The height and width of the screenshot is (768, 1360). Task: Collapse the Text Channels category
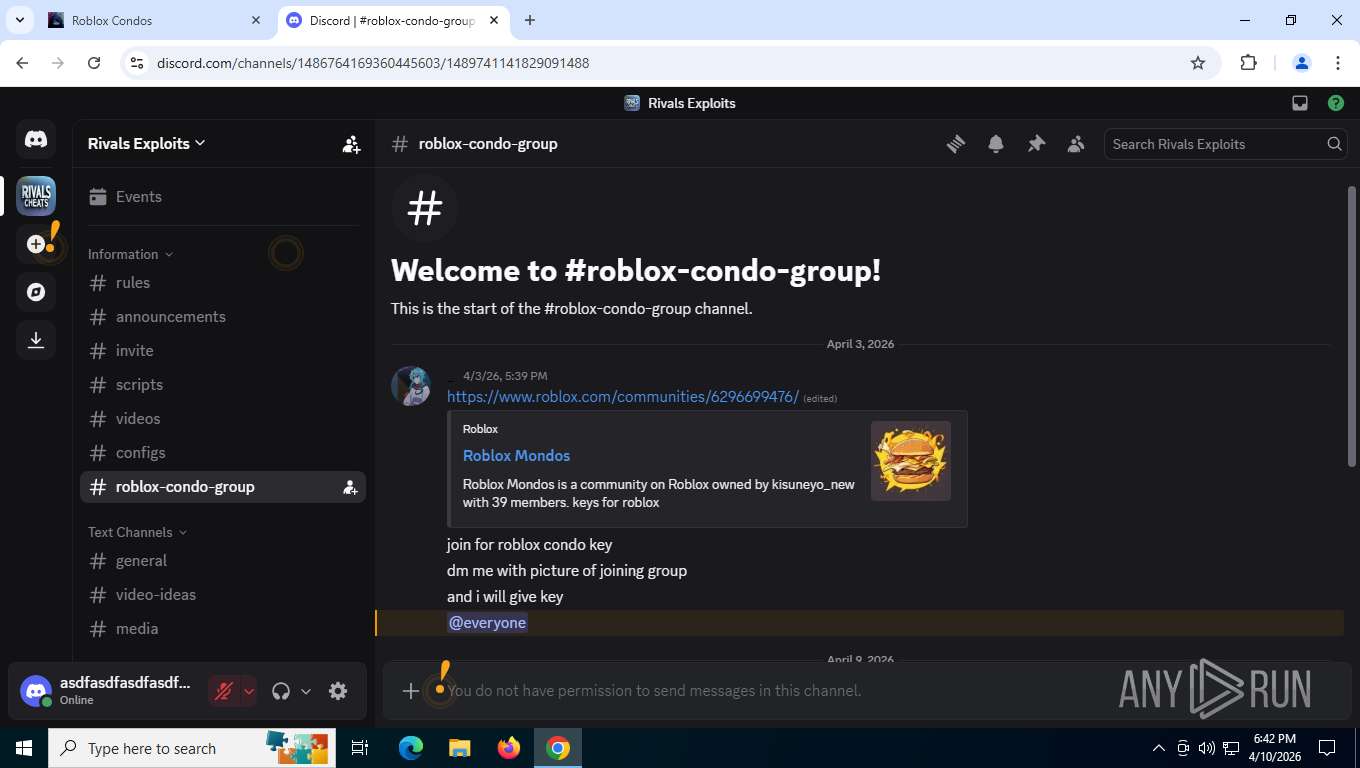point(137,532)
